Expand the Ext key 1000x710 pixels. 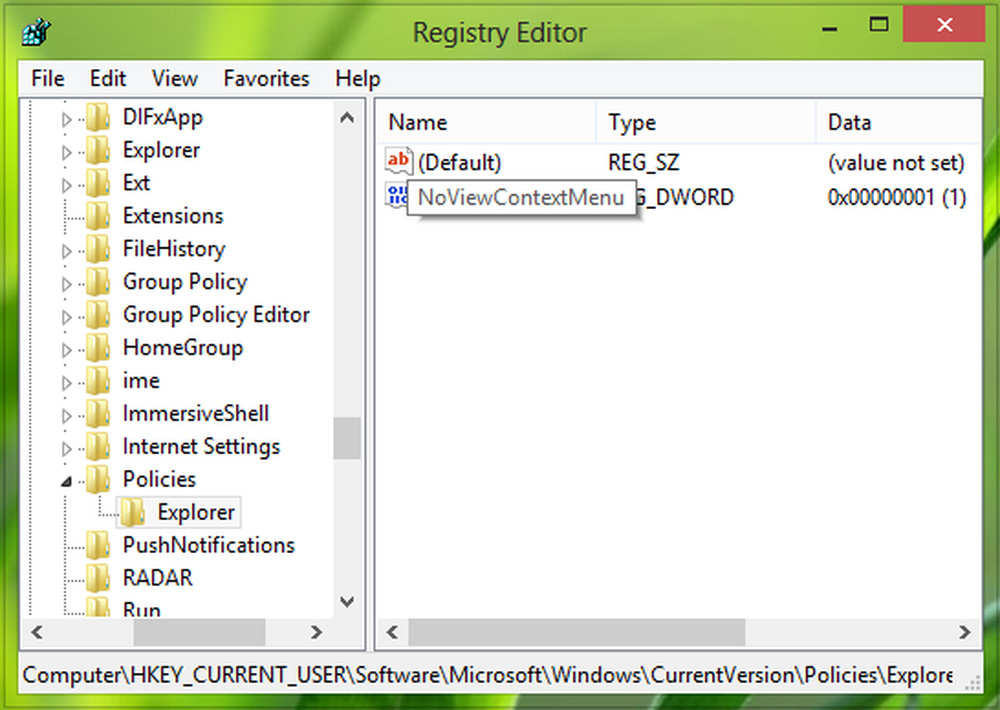pyautogui.click(x=66, y=185)
